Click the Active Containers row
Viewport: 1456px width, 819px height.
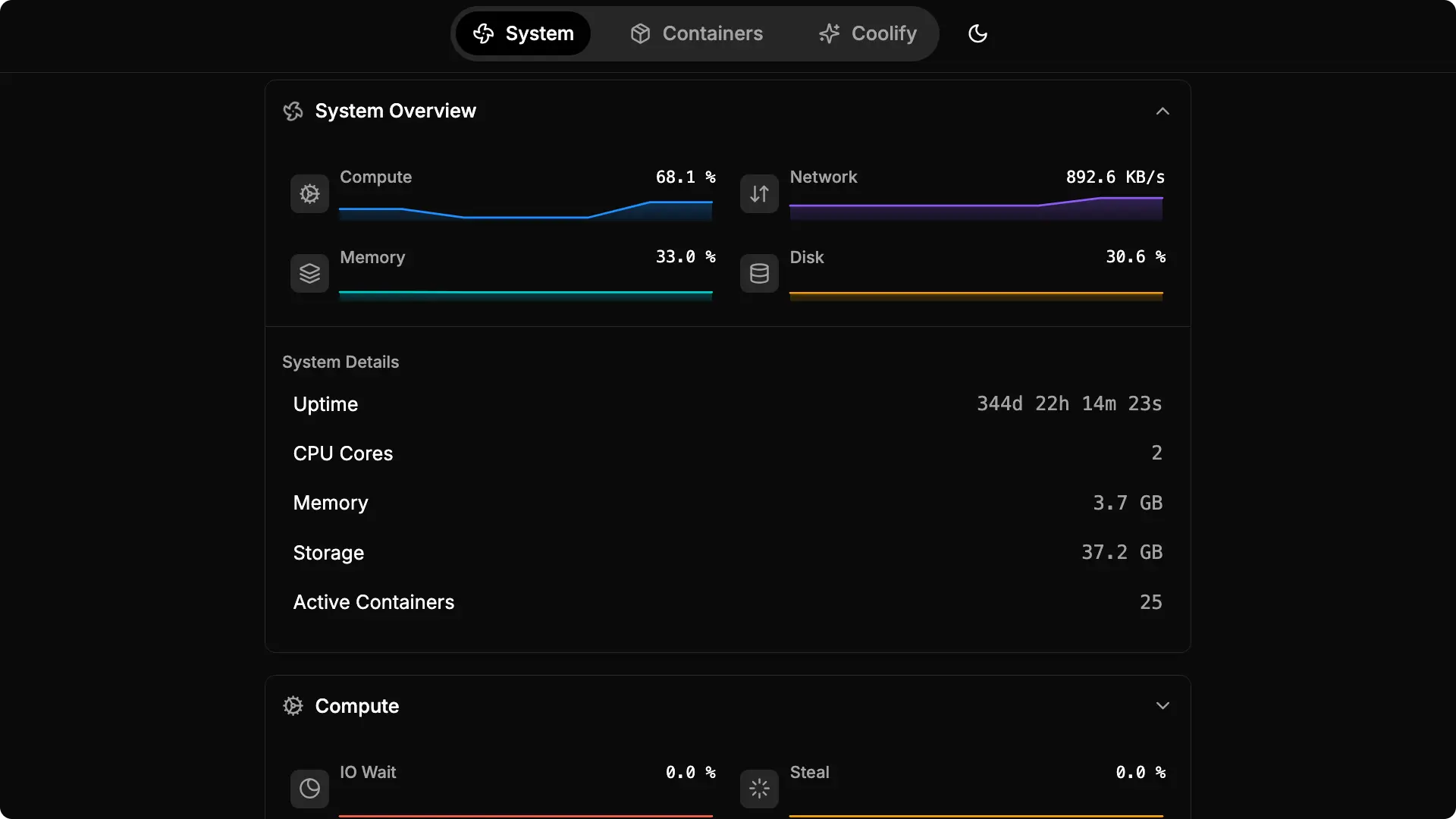[727, 602]
